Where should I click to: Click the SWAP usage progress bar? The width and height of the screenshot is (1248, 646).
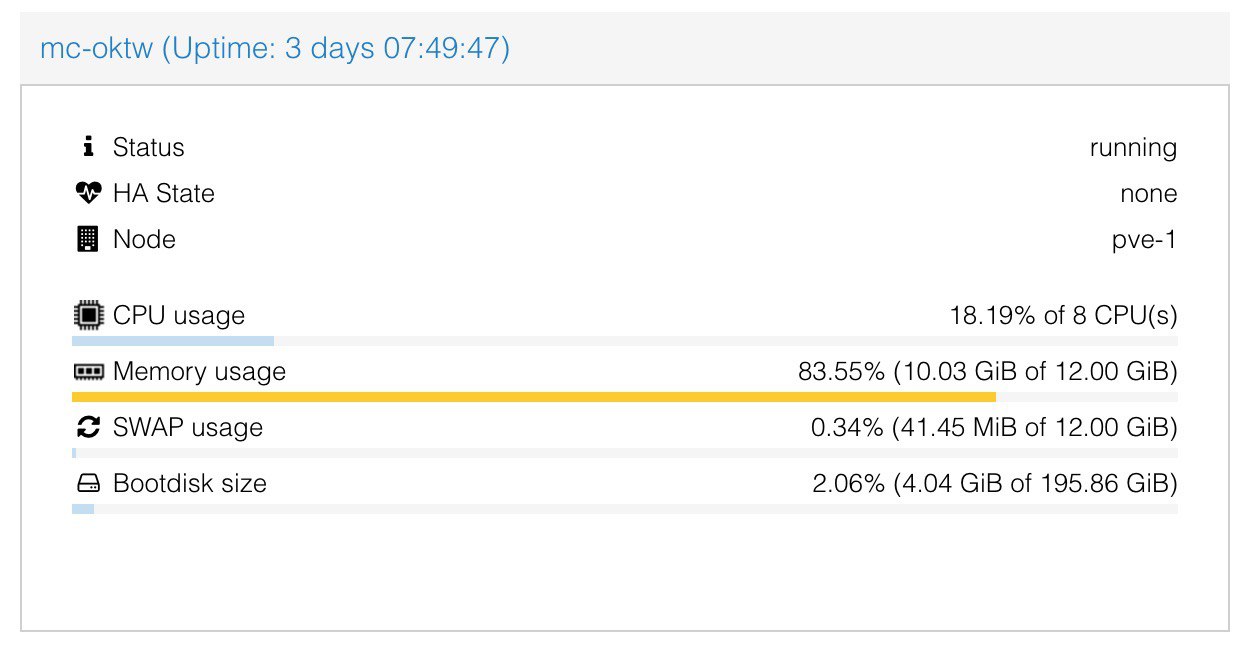pos(625,453)
